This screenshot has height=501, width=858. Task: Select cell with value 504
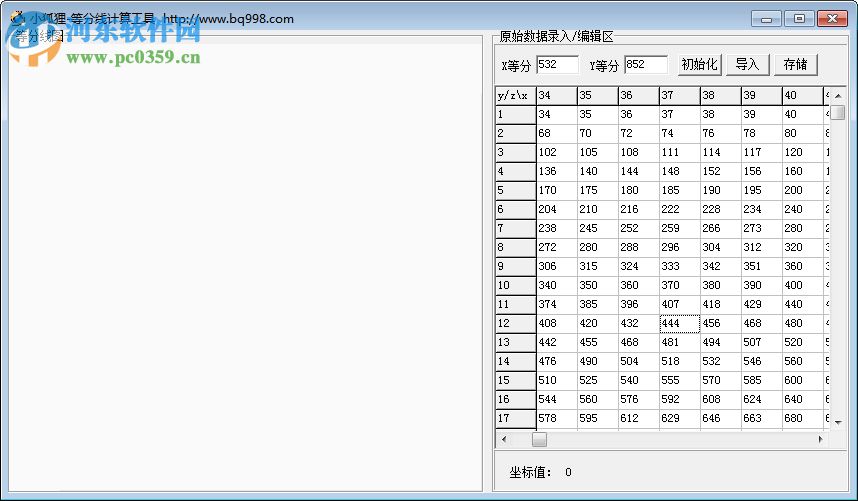639,362
